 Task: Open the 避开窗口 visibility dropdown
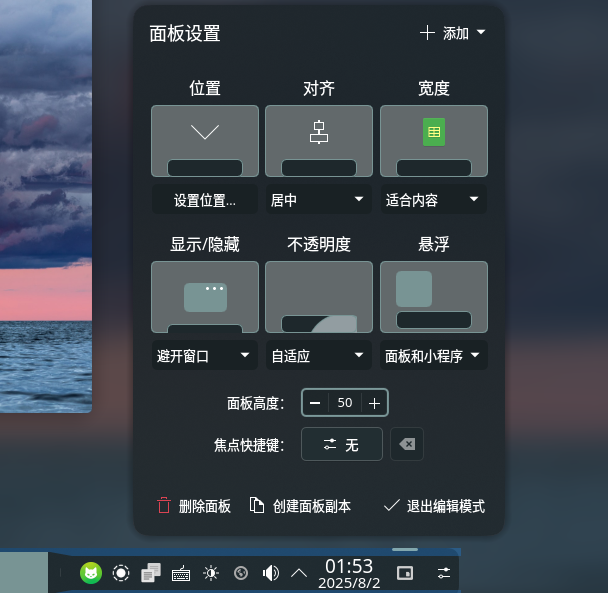pos(204,355)
